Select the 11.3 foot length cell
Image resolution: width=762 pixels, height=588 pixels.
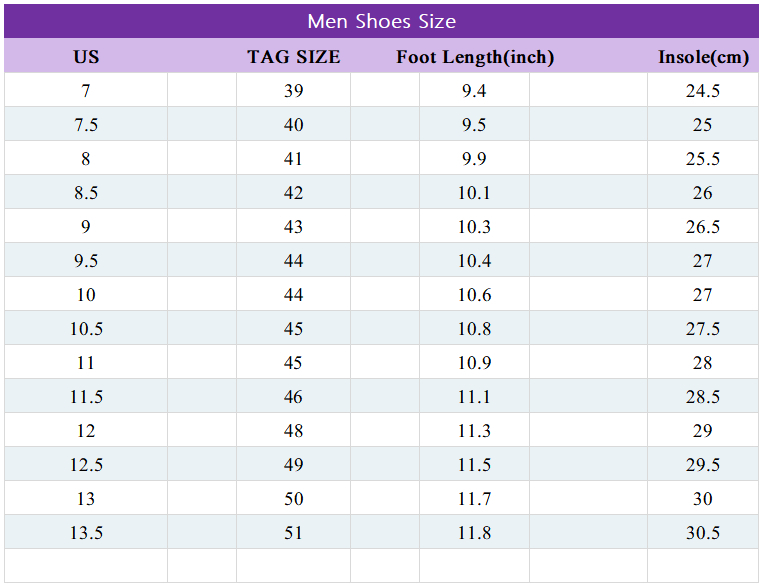click(x=475, y=431)
